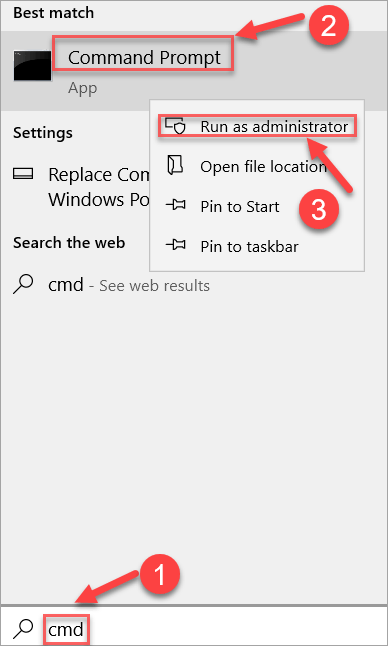Click the Best match heading
388x646 pixels.
[54, 13]
